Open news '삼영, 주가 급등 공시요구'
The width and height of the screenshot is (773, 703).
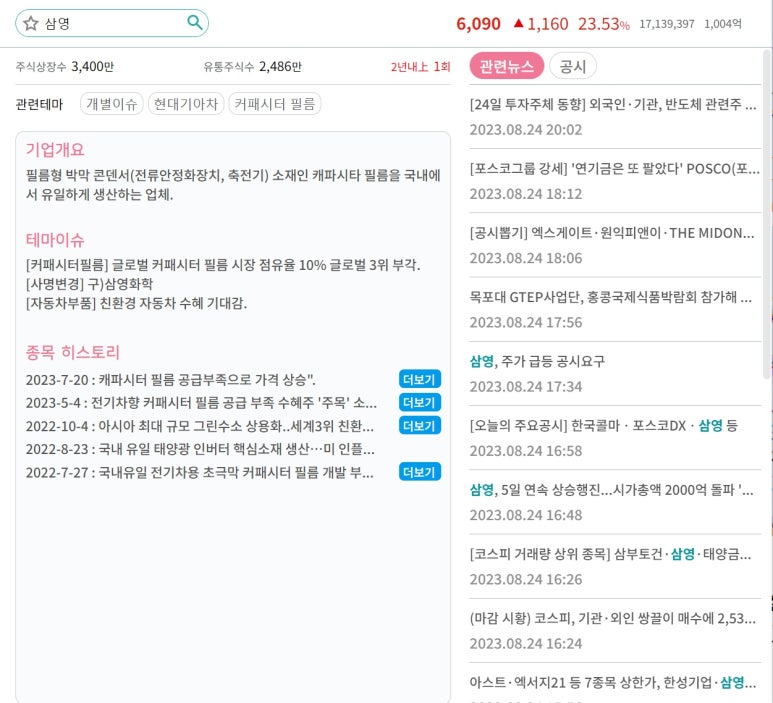point(537,361)
